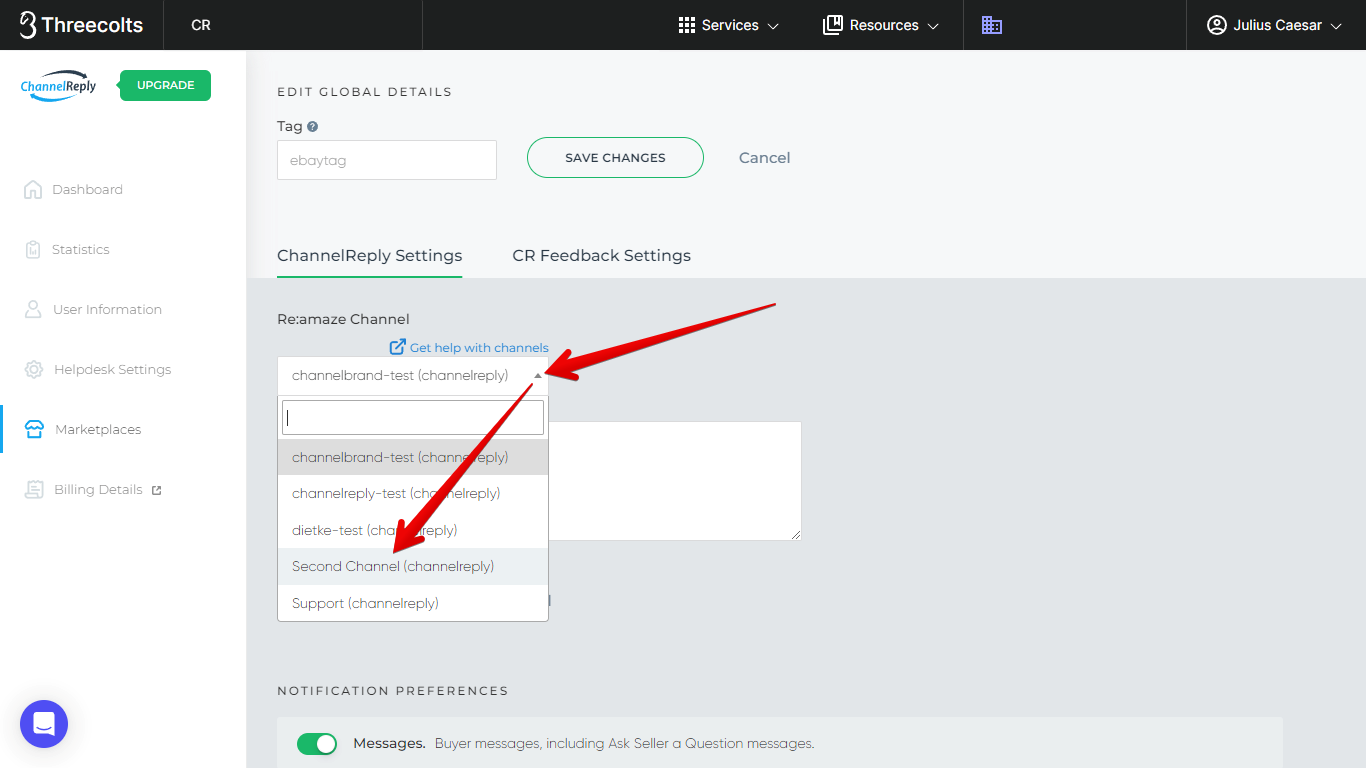Viewport: 1366px width, 768px height.
Task: Click the Threecolts logo
Action: [82, 25]
